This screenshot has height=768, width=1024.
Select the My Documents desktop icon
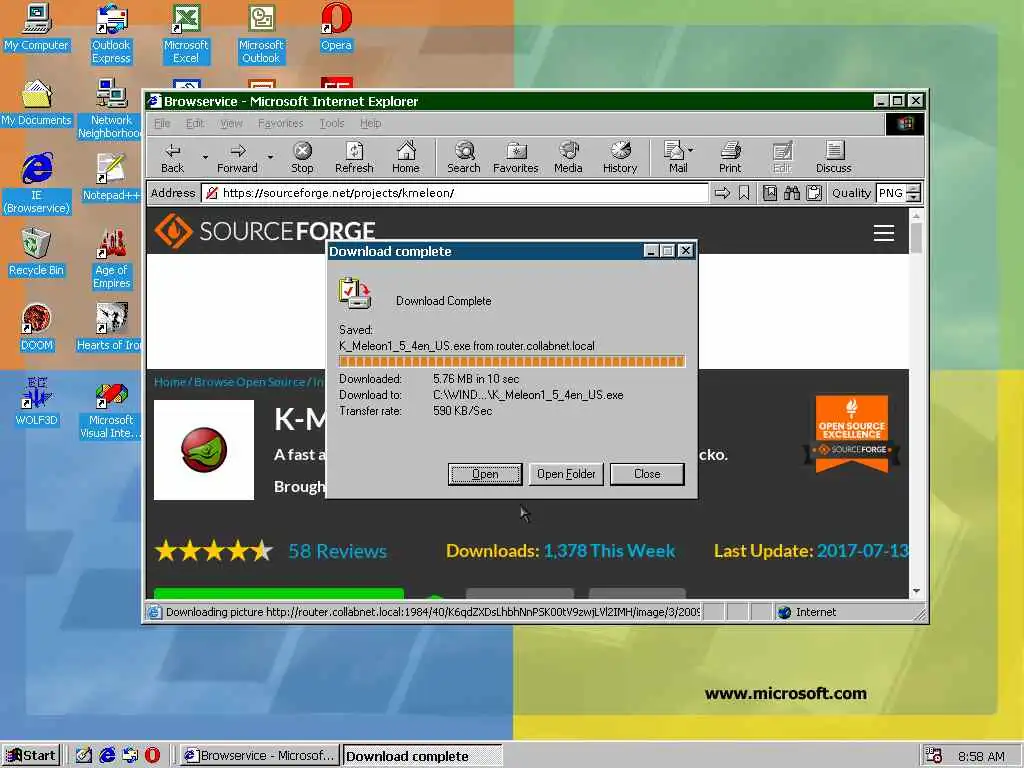tap(36, 103)
